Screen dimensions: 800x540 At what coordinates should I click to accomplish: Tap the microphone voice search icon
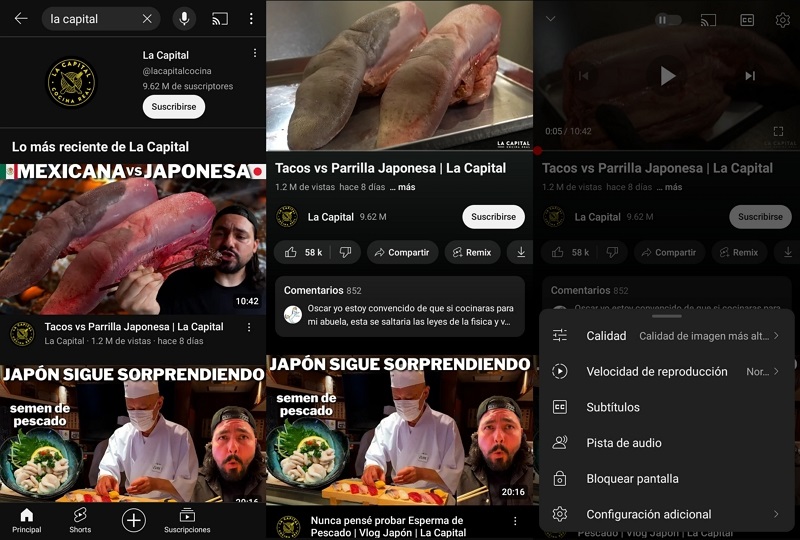(x=184, y=19)
